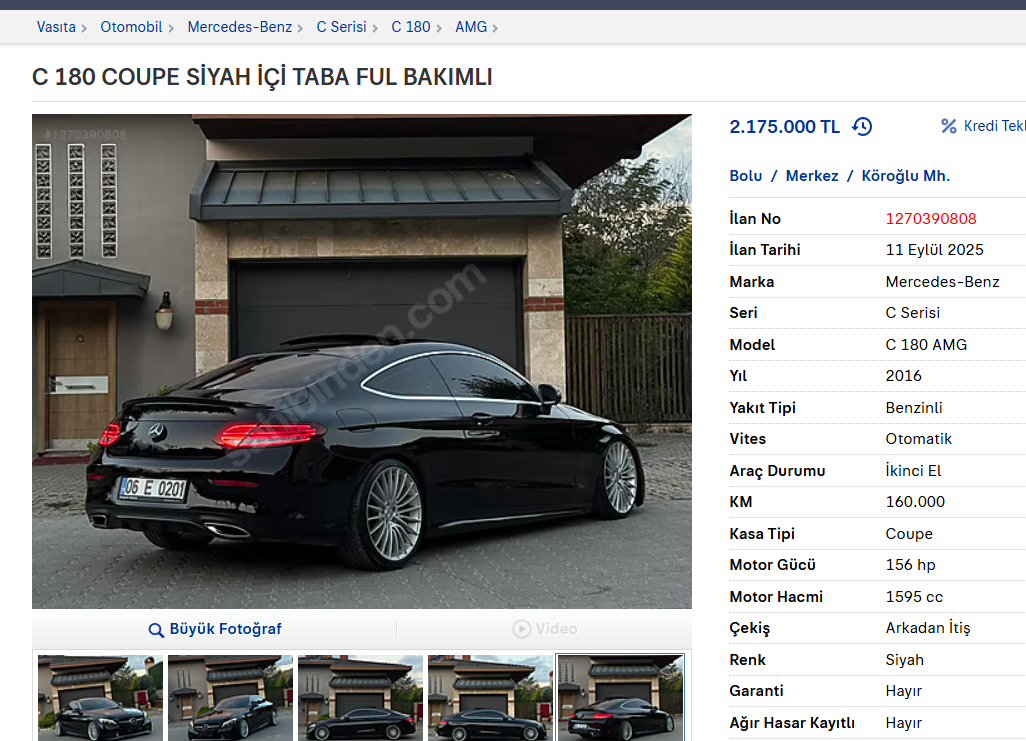Viewport: 1026px width, 741px height.
Task: Click the Çekiş value Arkadan İtiş
Action: point(928,628)
